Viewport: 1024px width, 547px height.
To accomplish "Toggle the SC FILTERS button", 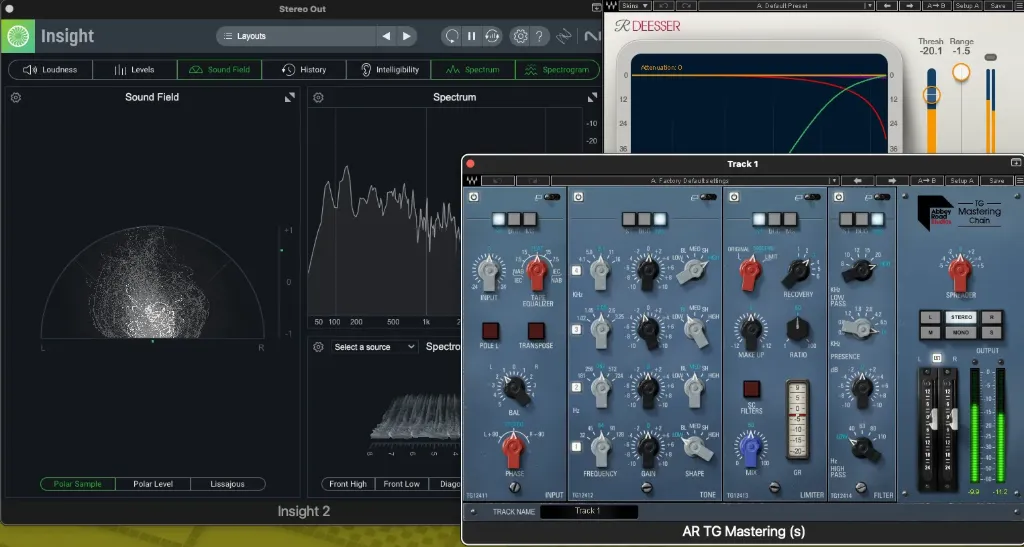I will click(751, 390).
